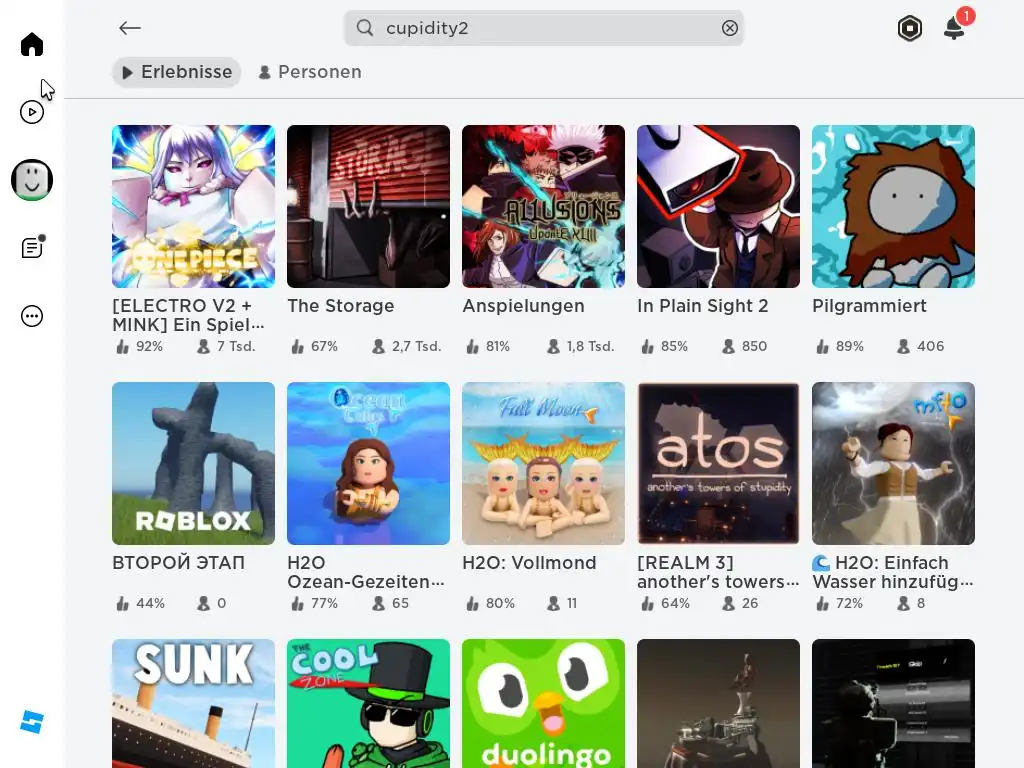This screenshot has width=1024, height=768.
Task: Open the atos towers thumbnail
Action: pyautogui.click(x=718, y=464)
